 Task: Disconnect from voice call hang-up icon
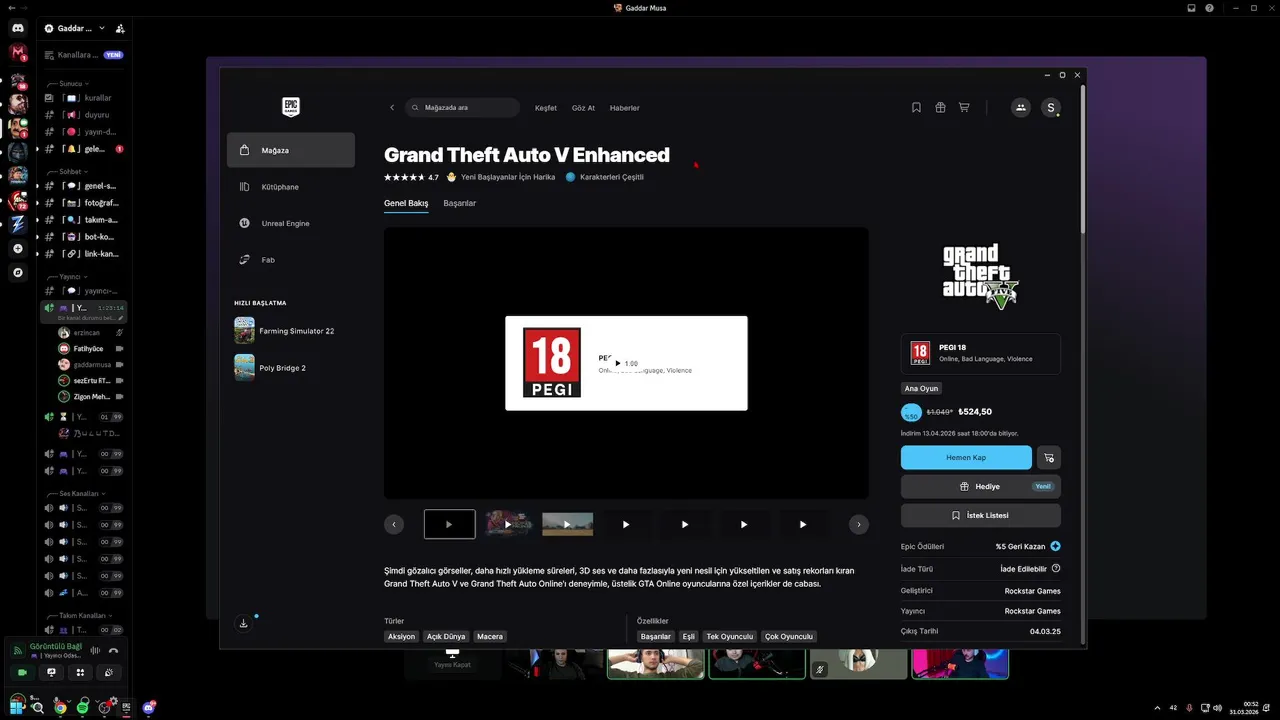[x=114, y=651]
